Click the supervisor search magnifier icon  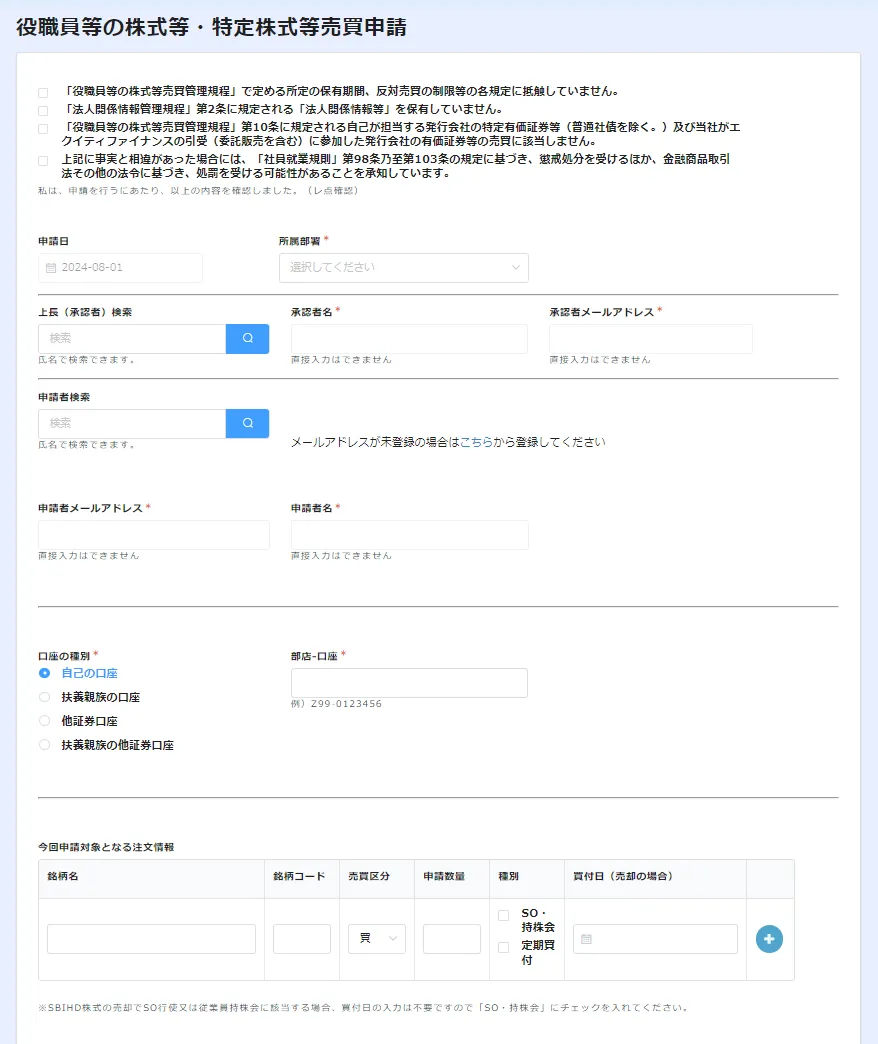coord(246,338)
